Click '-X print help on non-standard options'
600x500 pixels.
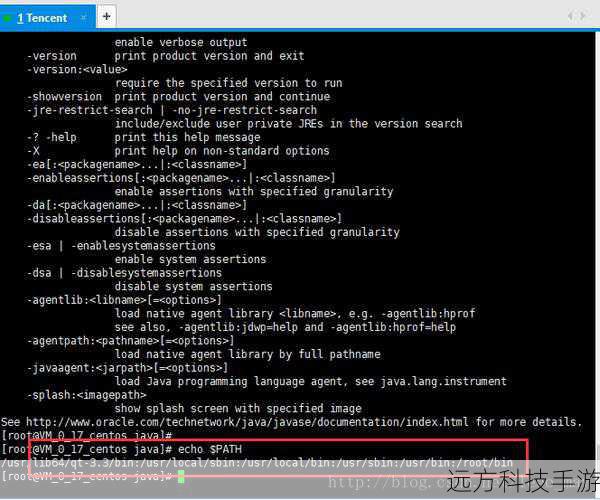coord(178,151)
